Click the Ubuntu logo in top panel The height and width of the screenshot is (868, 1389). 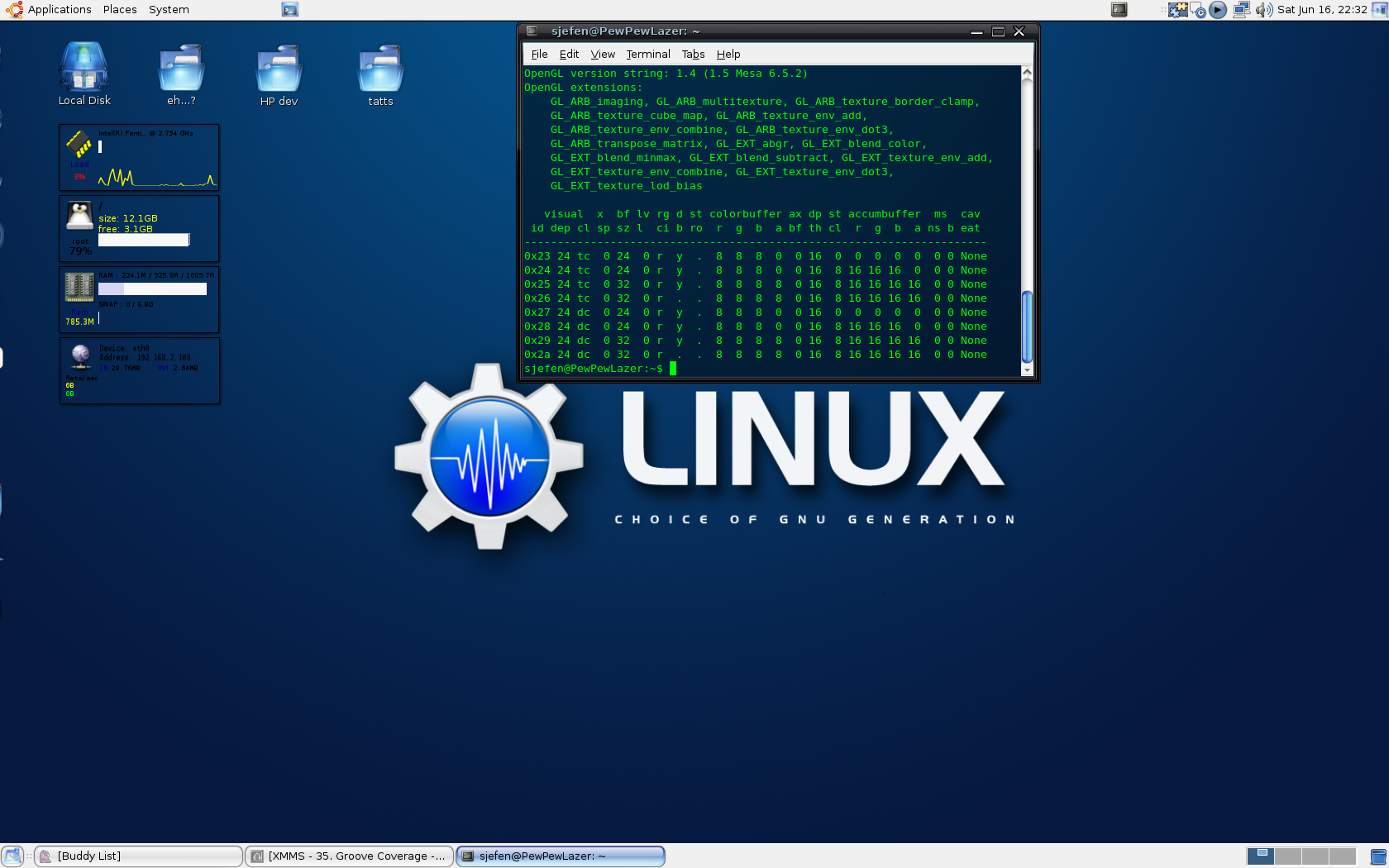tap(14, 10)
